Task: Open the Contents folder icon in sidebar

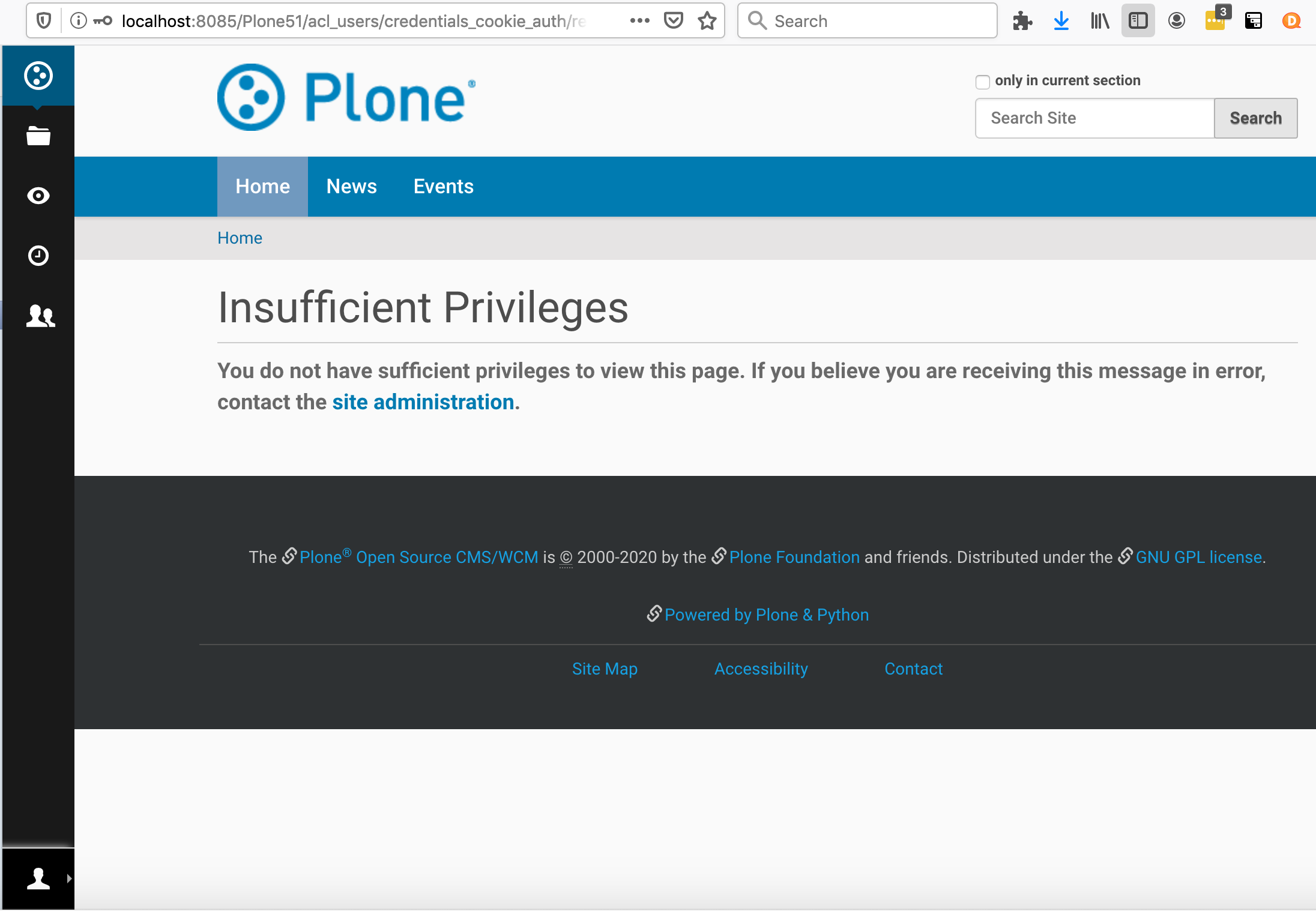Action: [38, 136]
